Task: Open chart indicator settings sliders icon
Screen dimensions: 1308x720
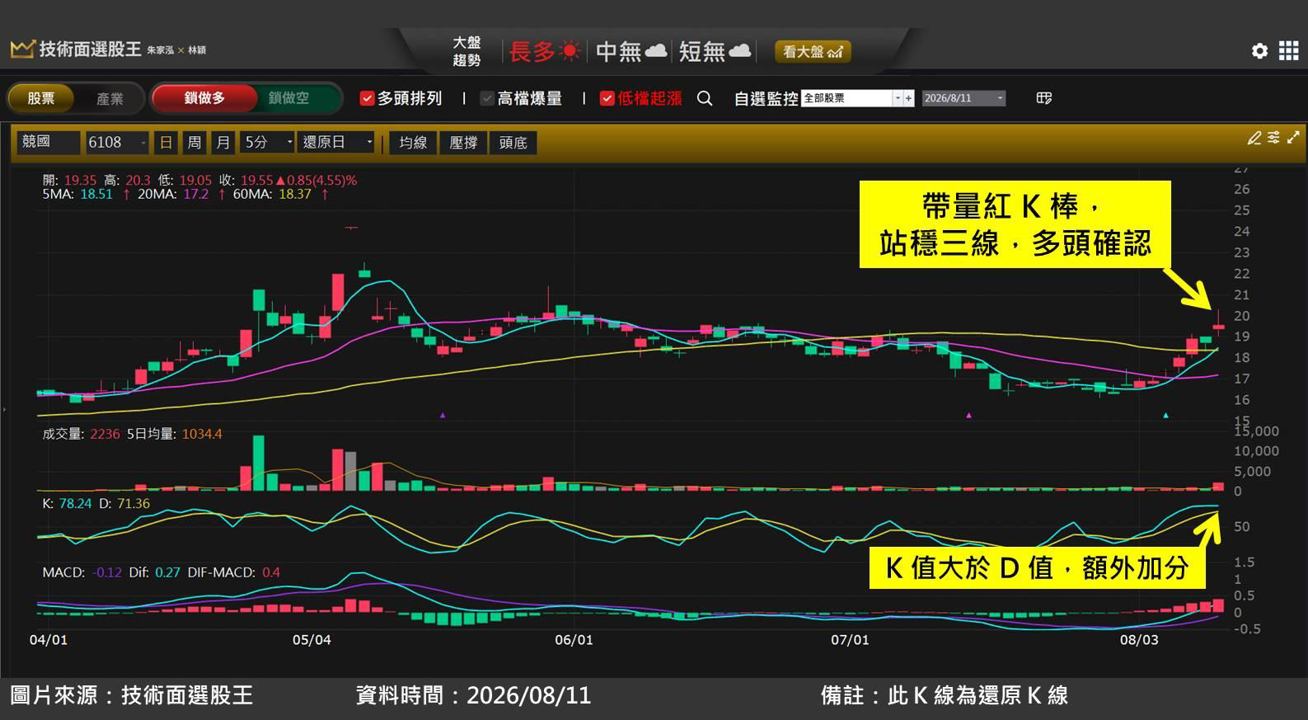Action: click(1274, 138)
